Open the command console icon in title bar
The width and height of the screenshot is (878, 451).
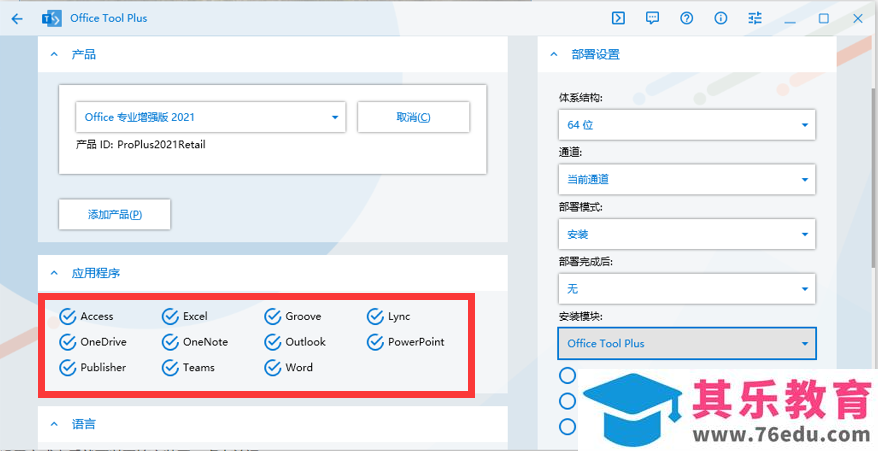[618, 18]
